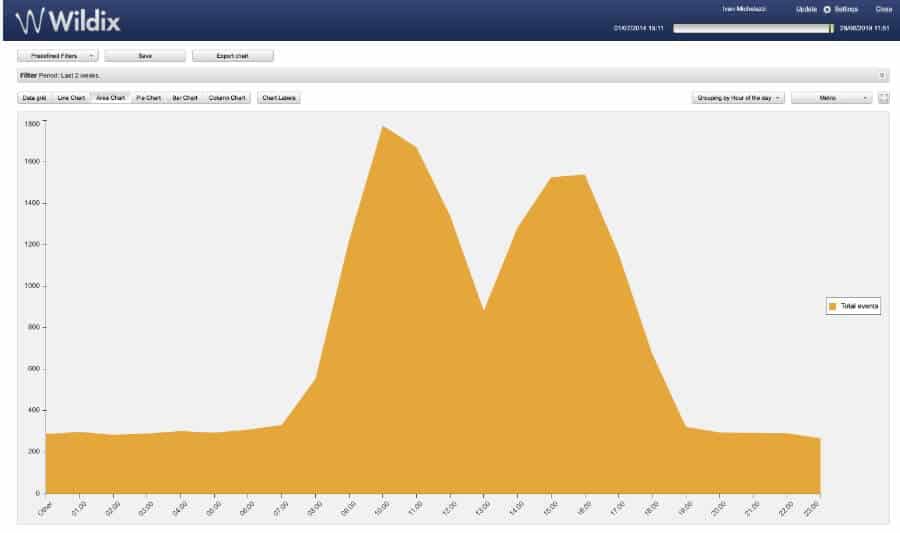Switch to Pie Chart view
Image resolution: width=900 pixels, height=533 pixels.
tap(148, 98)
